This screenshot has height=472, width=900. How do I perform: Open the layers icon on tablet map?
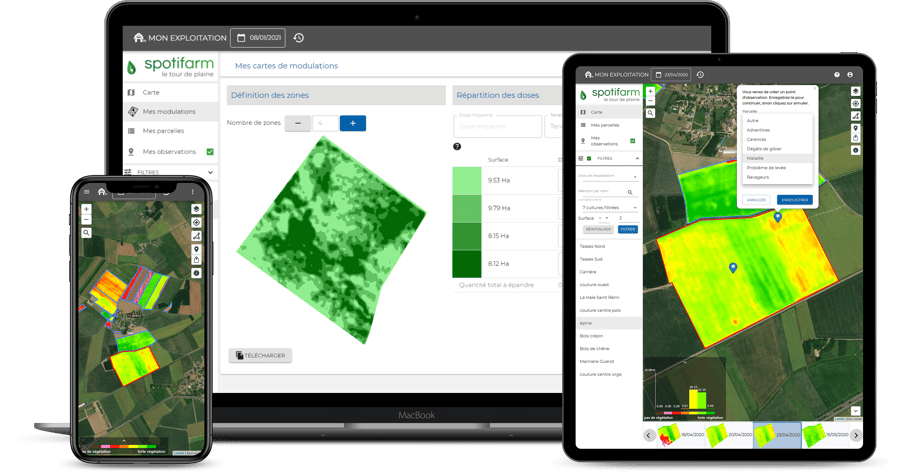pos(855,92)
